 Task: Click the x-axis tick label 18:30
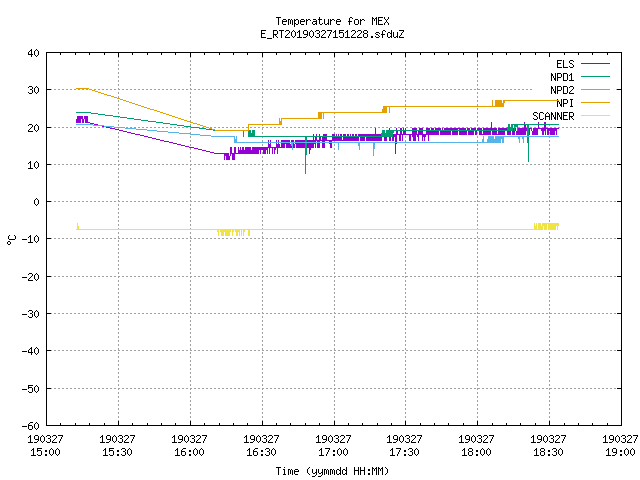tap(549, 452)
